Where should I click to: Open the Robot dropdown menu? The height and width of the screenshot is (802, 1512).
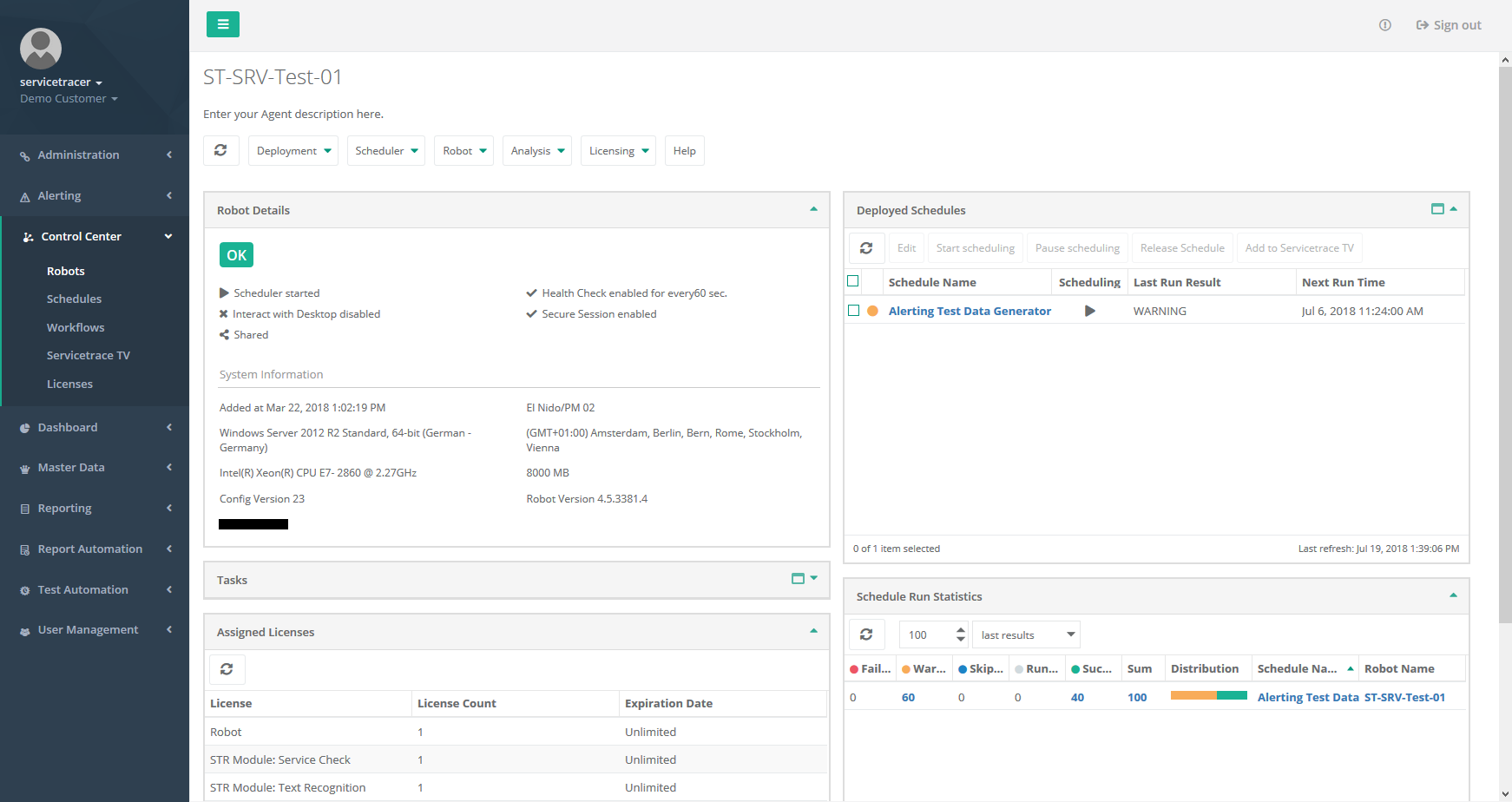click(x=464, y=150)
